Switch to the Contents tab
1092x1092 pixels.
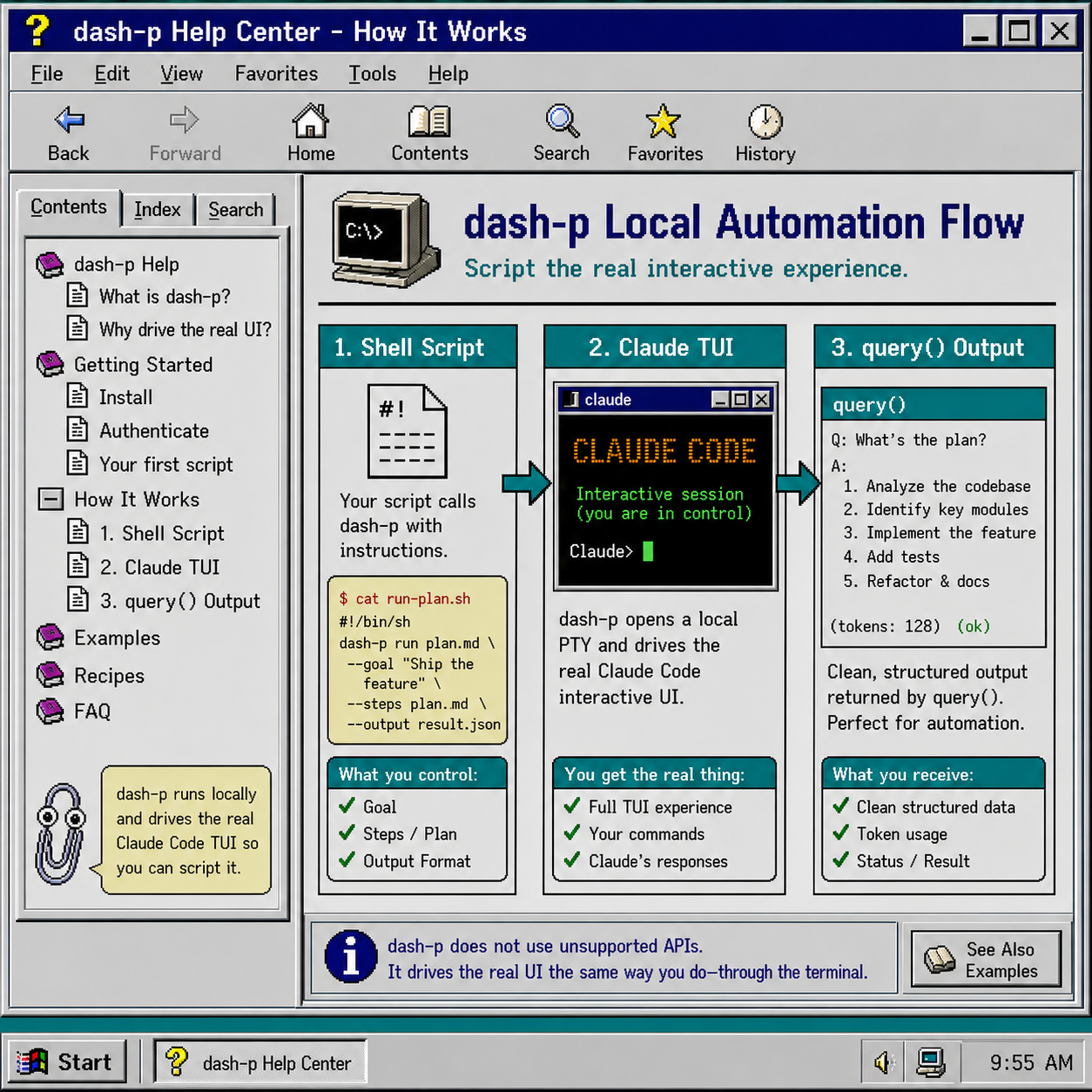[x=69, y=207]
